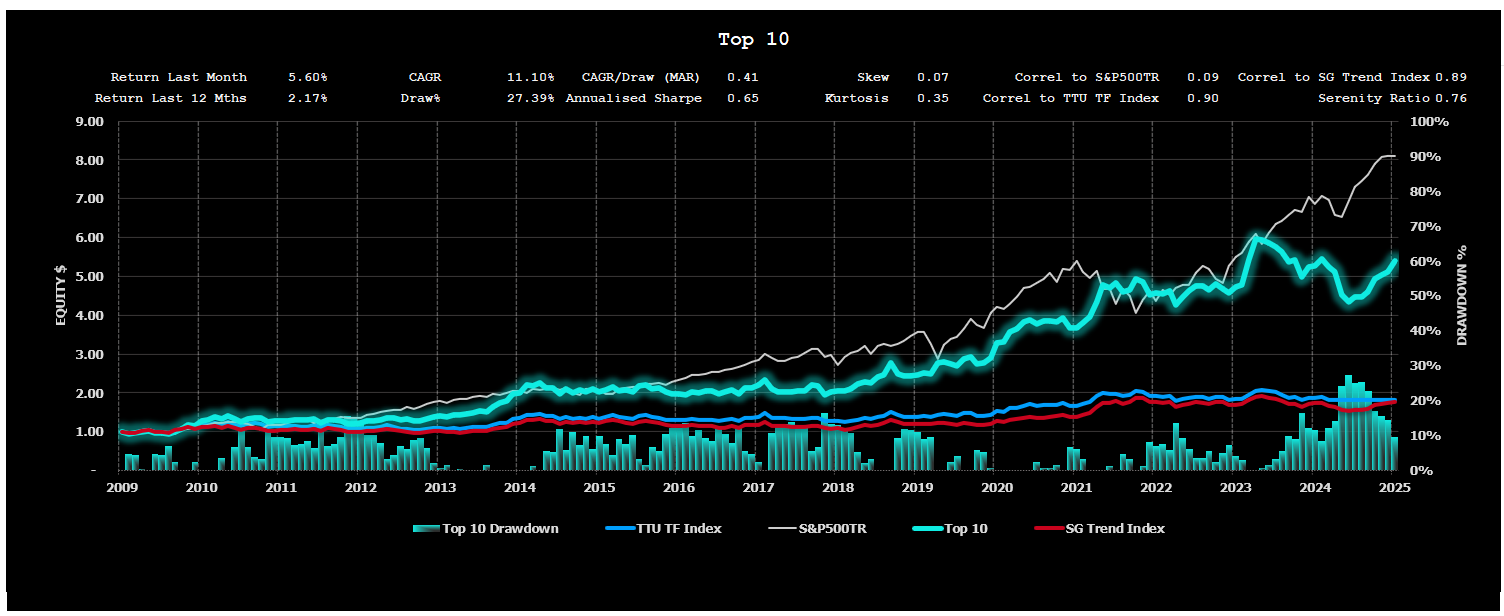Select the 2009 year label on the x-axis
The image size is (1504, 616).
tap(121, 487)
